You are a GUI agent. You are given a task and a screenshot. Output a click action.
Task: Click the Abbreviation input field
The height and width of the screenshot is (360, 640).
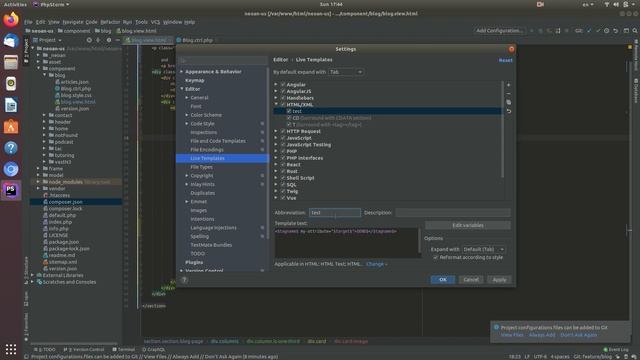(335, 213)
